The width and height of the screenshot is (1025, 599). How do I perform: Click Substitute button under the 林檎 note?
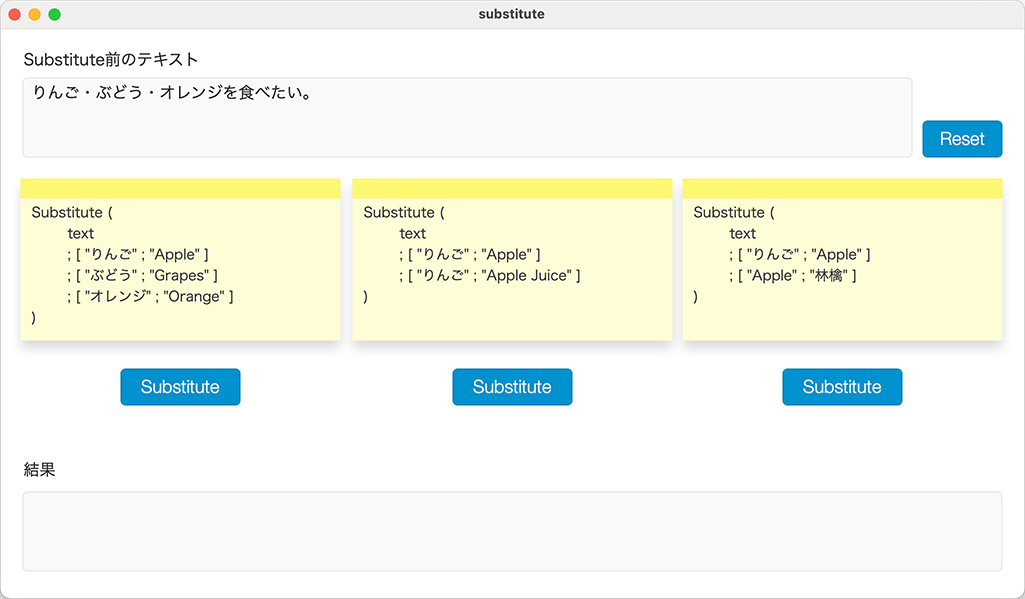point(842,386)
